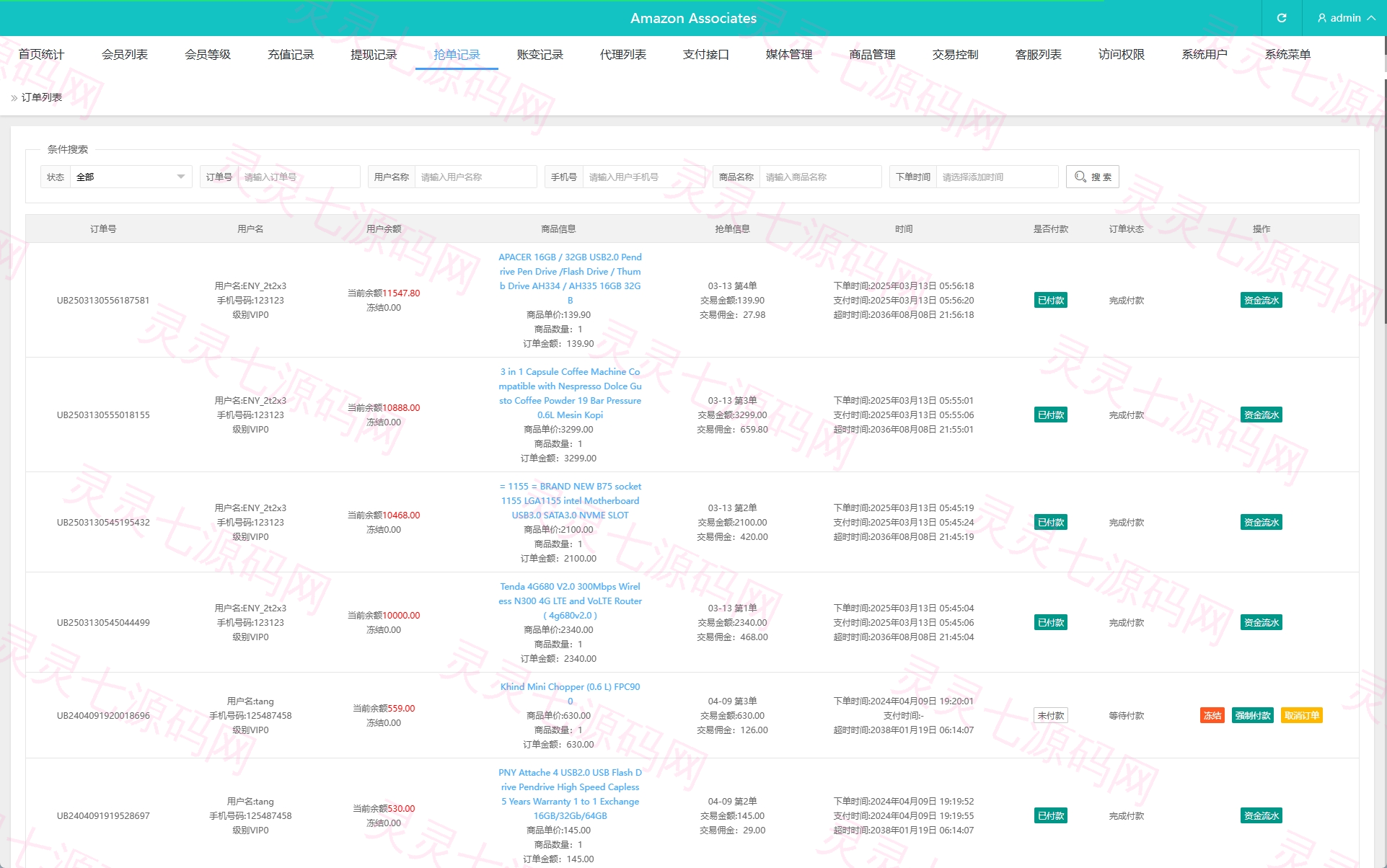Click the refresh icon in header
Screen dimensions: 1387x868
1282,18
